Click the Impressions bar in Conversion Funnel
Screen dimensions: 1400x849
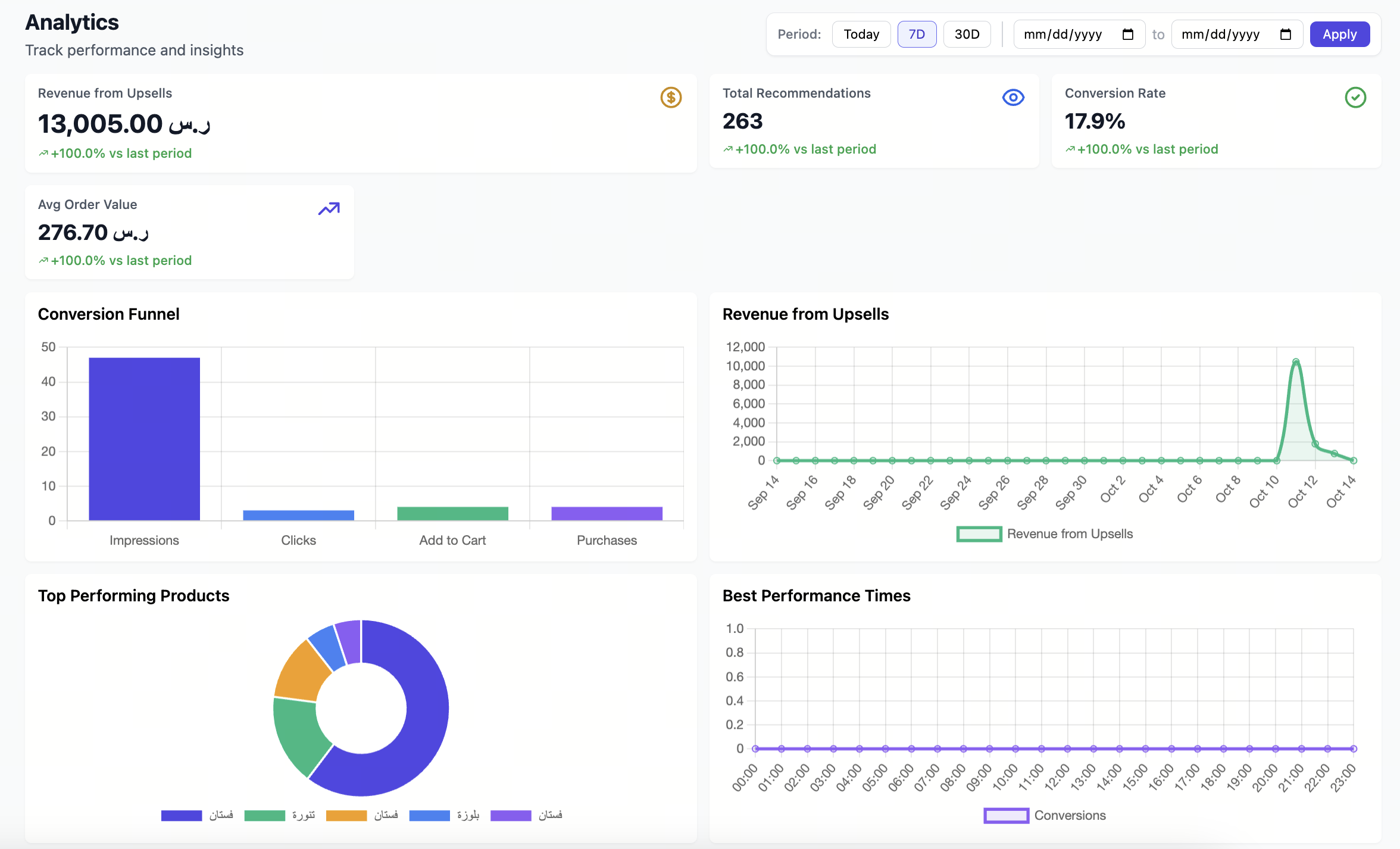pyautogui.click(x=144, y=439)
